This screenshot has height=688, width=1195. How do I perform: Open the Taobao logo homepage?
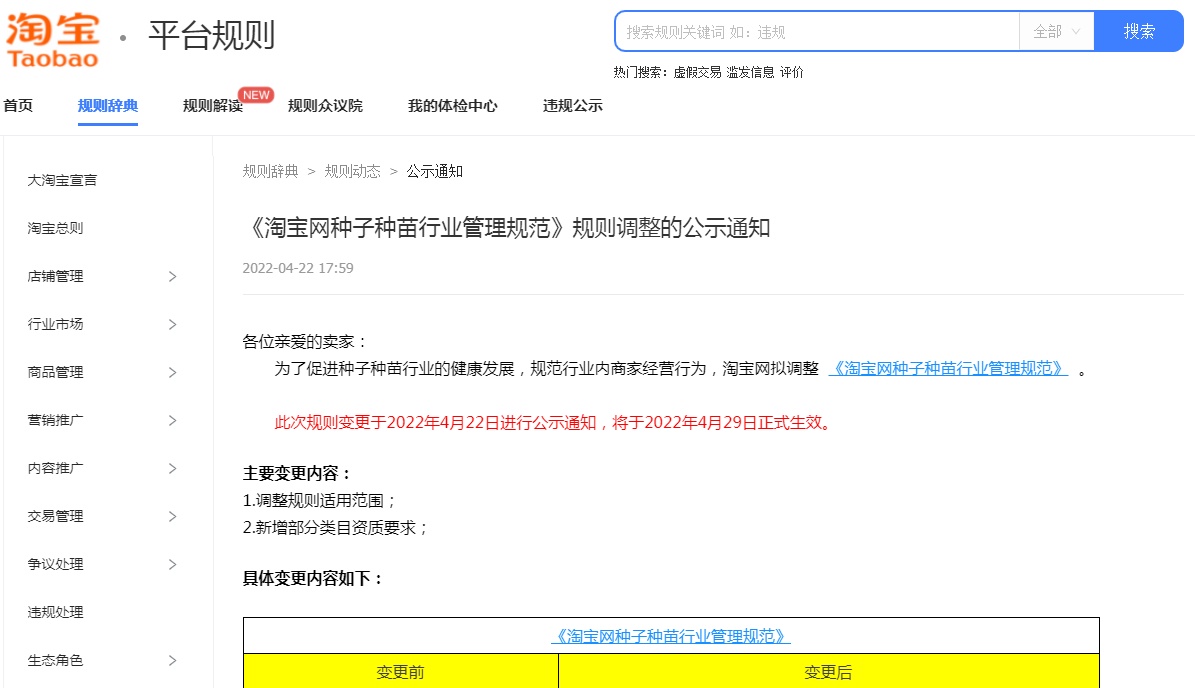pyautogui.click(x=53, y=40)
